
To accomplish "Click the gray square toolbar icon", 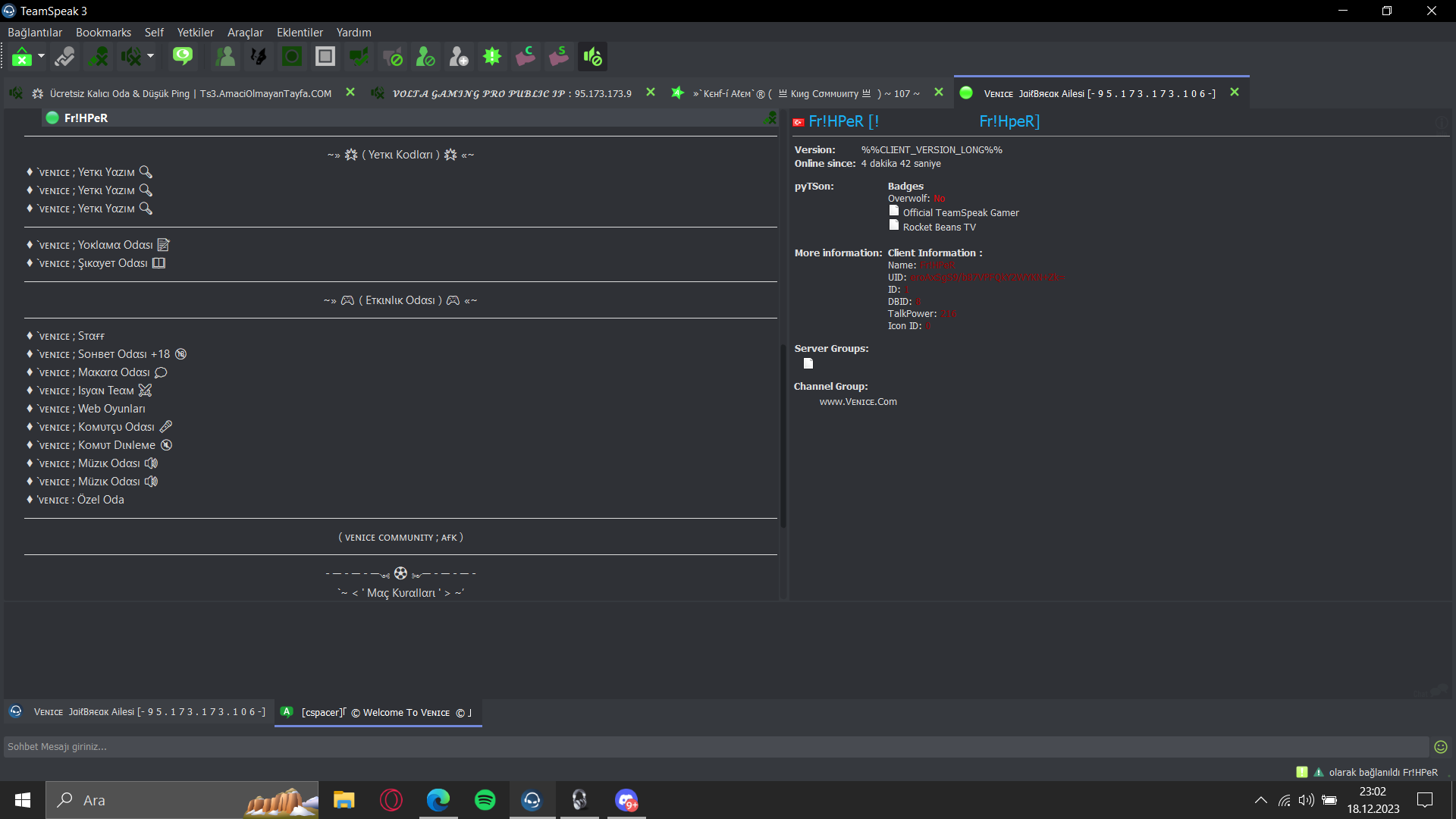I will pyautogui.click(x=325, y=57).
